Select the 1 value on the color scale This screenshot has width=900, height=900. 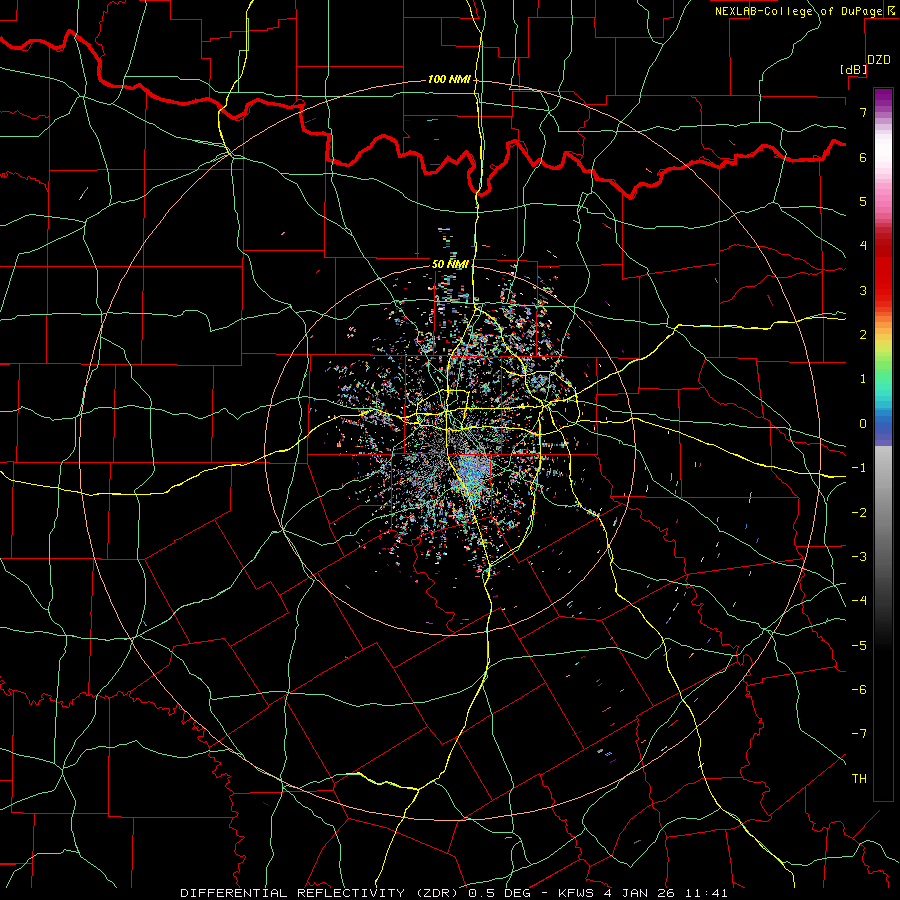click(x=863, y=379)
